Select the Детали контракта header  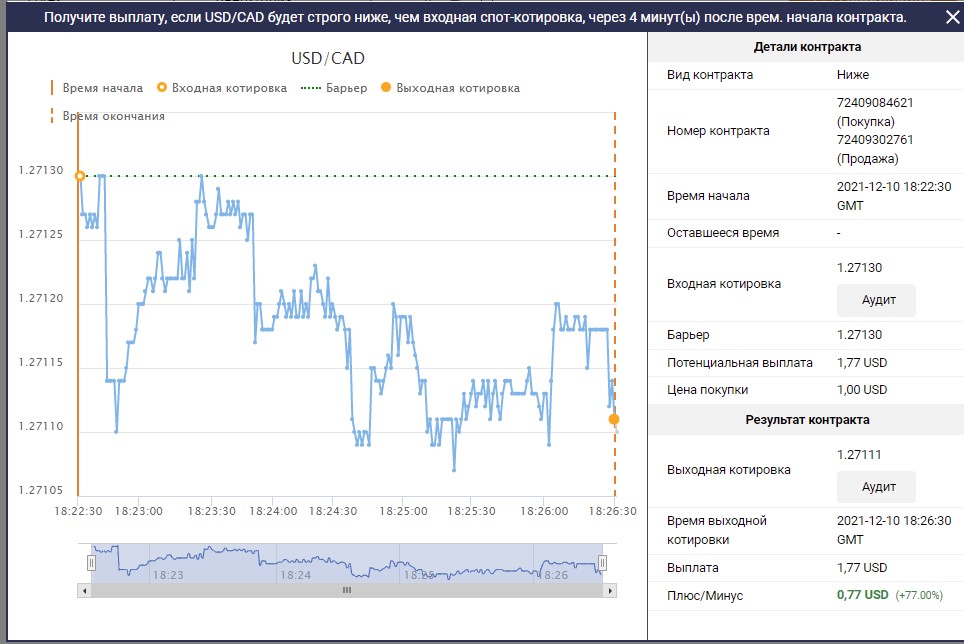(x=807, y=47)
